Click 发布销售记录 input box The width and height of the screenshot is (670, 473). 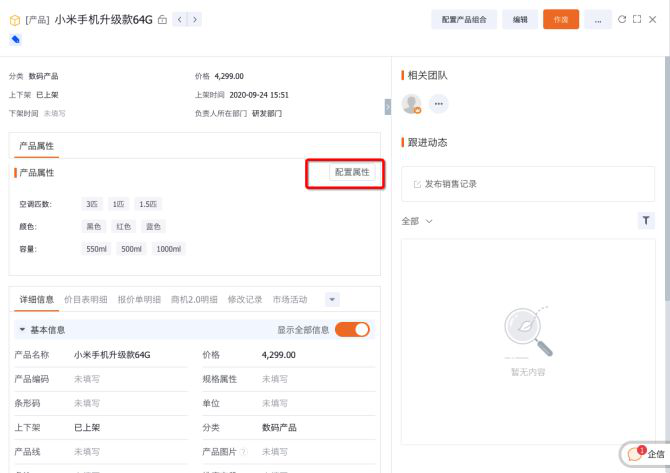[x=528, y=184]
